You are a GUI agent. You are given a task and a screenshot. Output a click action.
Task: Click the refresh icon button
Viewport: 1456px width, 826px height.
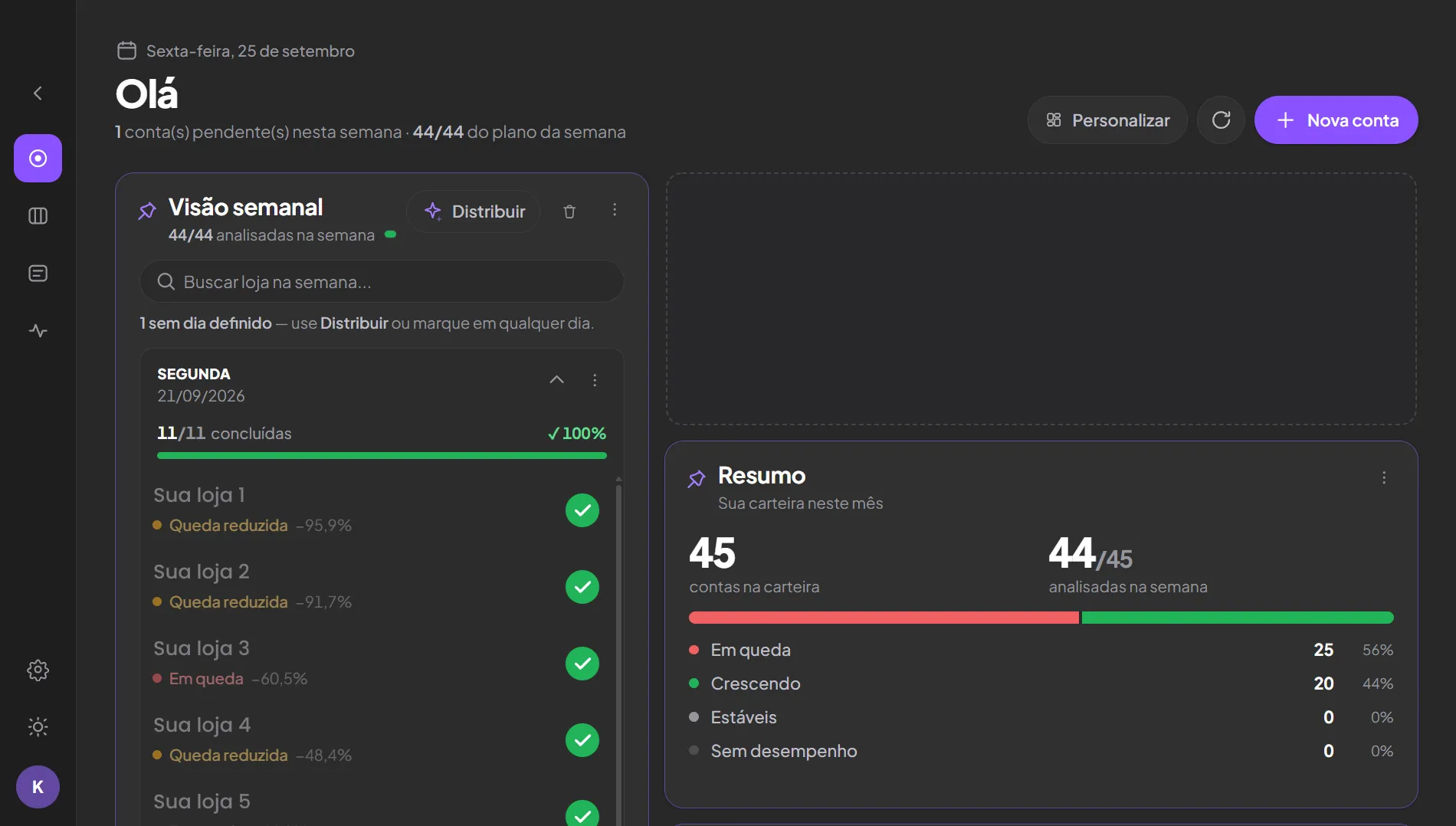[x=1221, y=120]
